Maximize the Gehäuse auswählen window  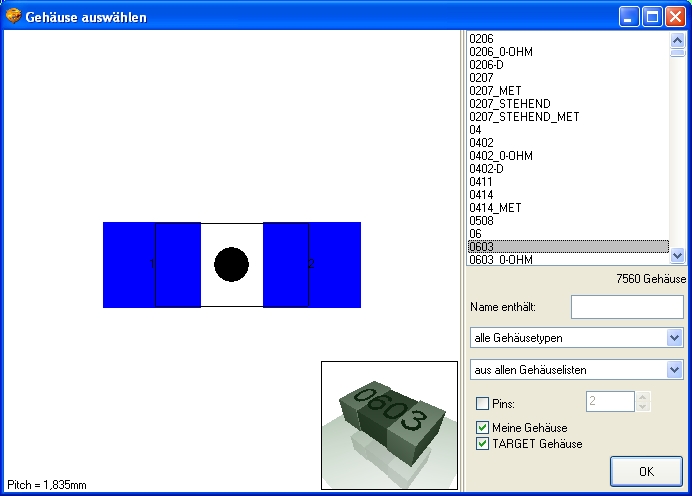coord(651,17)
